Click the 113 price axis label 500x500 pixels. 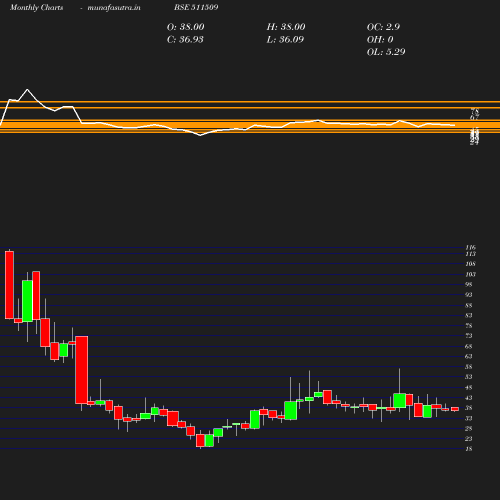[x=470, y=254]
